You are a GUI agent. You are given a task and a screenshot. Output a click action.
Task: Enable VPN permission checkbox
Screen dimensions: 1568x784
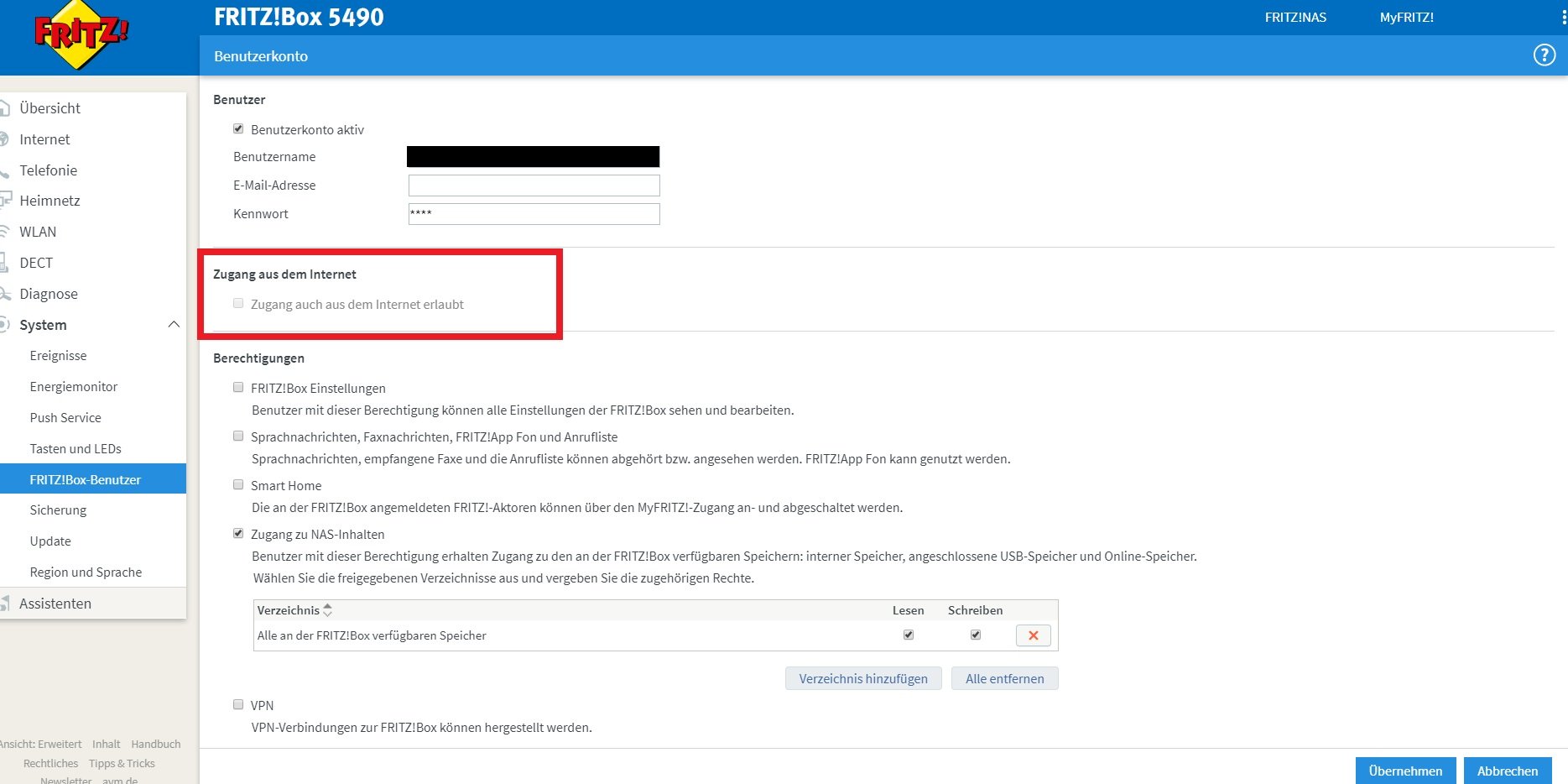(x=238, y=705)
